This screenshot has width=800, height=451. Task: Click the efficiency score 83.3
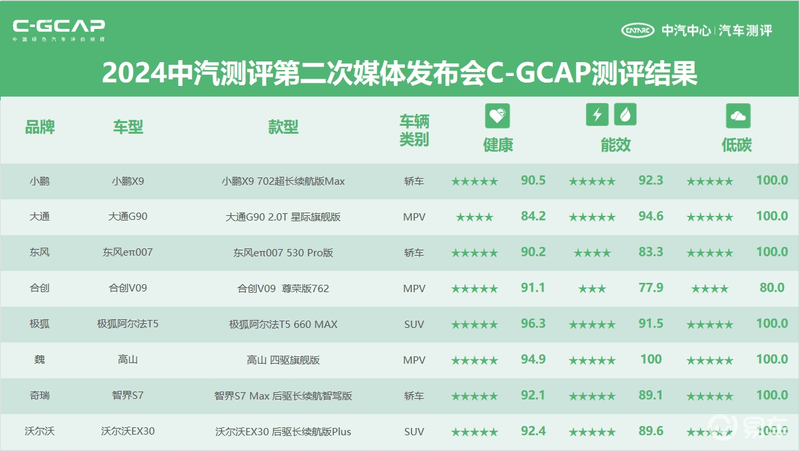651,252
